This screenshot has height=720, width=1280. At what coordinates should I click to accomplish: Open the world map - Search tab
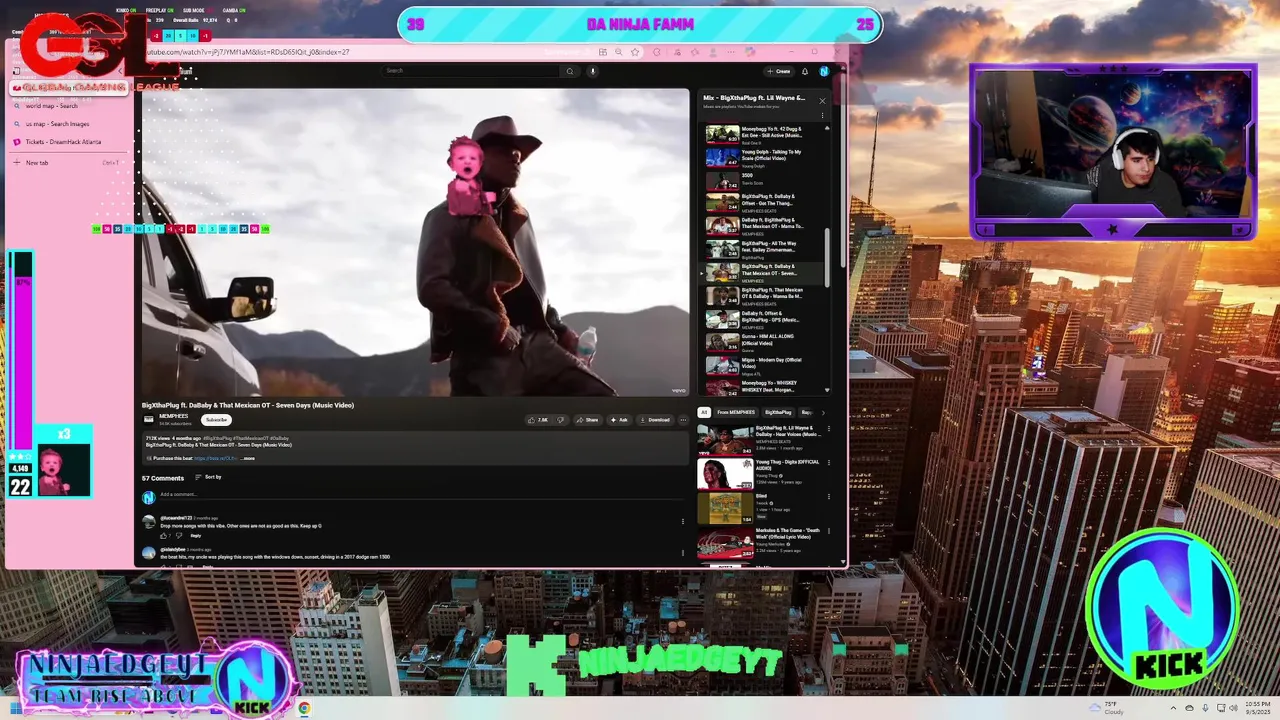click(x=68, y=106)
